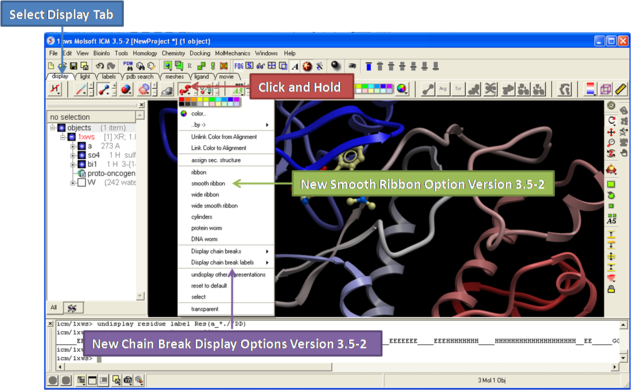Toggle the display box next to bi1

(82, 164)
